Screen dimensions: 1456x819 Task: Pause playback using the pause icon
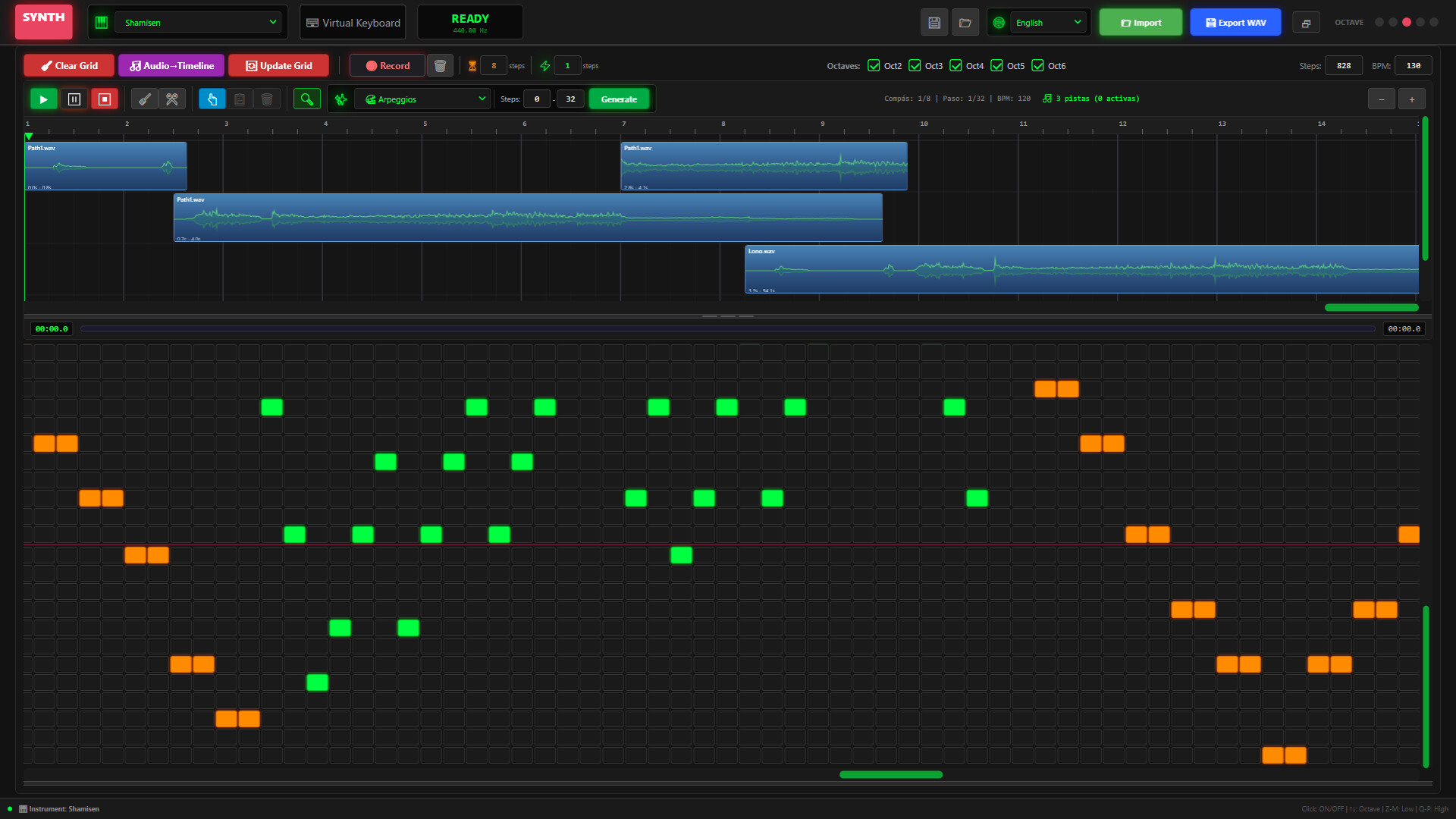[x=74, y=99]
